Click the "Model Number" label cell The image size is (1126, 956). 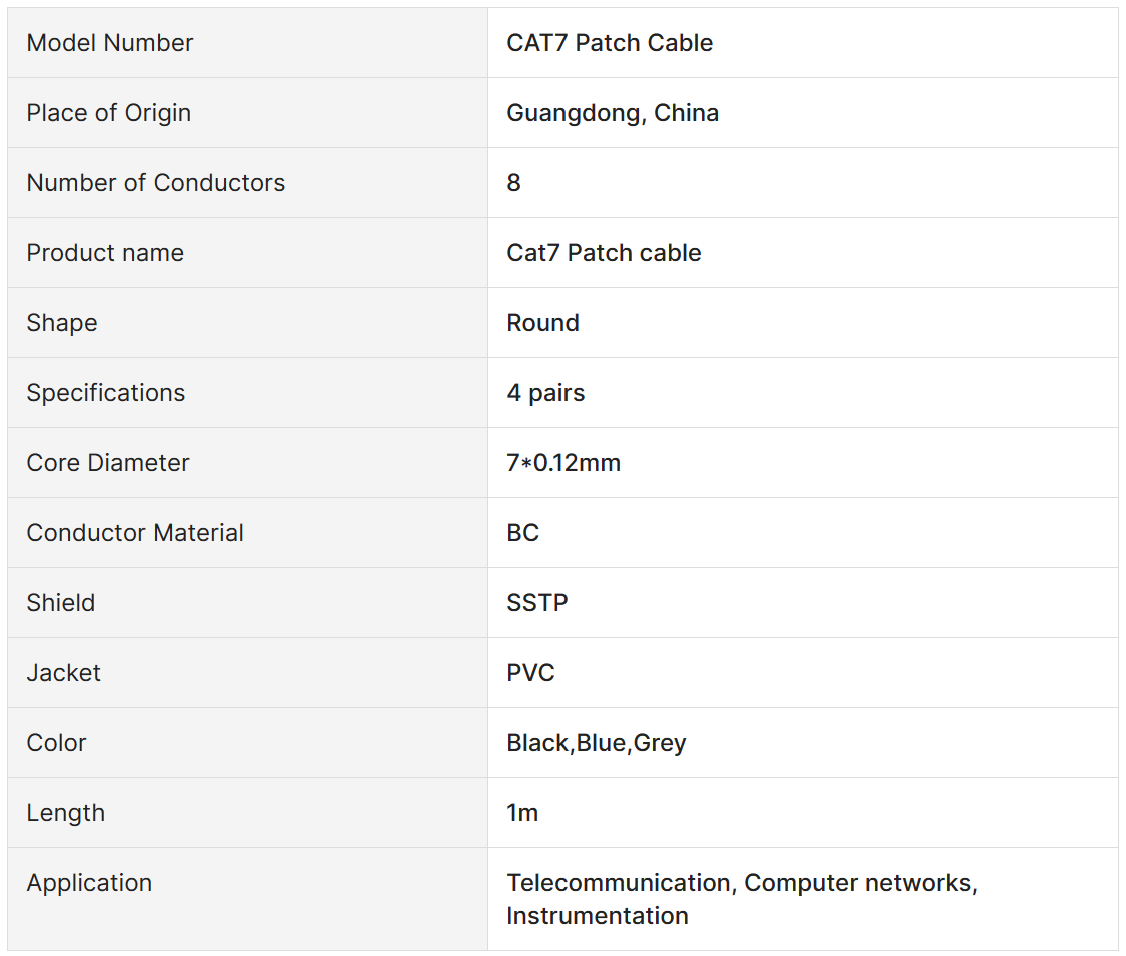110,43
